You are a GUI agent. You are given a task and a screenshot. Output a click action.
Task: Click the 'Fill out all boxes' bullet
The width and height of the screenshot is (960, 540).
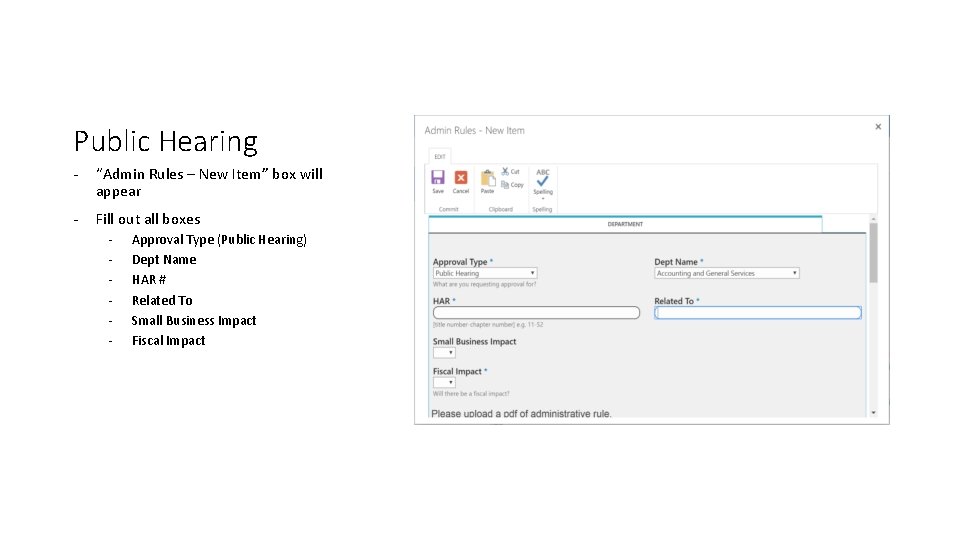coord(148,219)
